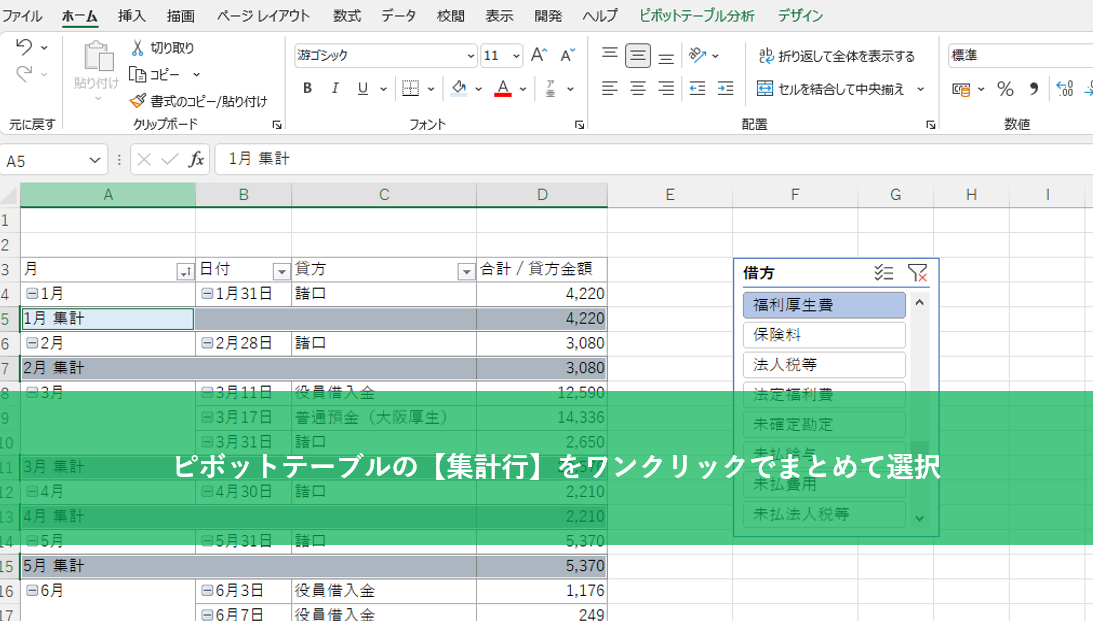Collapse the 6月3日 date group
The width and height of the screenshot is (1093, 621).
tap(207, 591)
